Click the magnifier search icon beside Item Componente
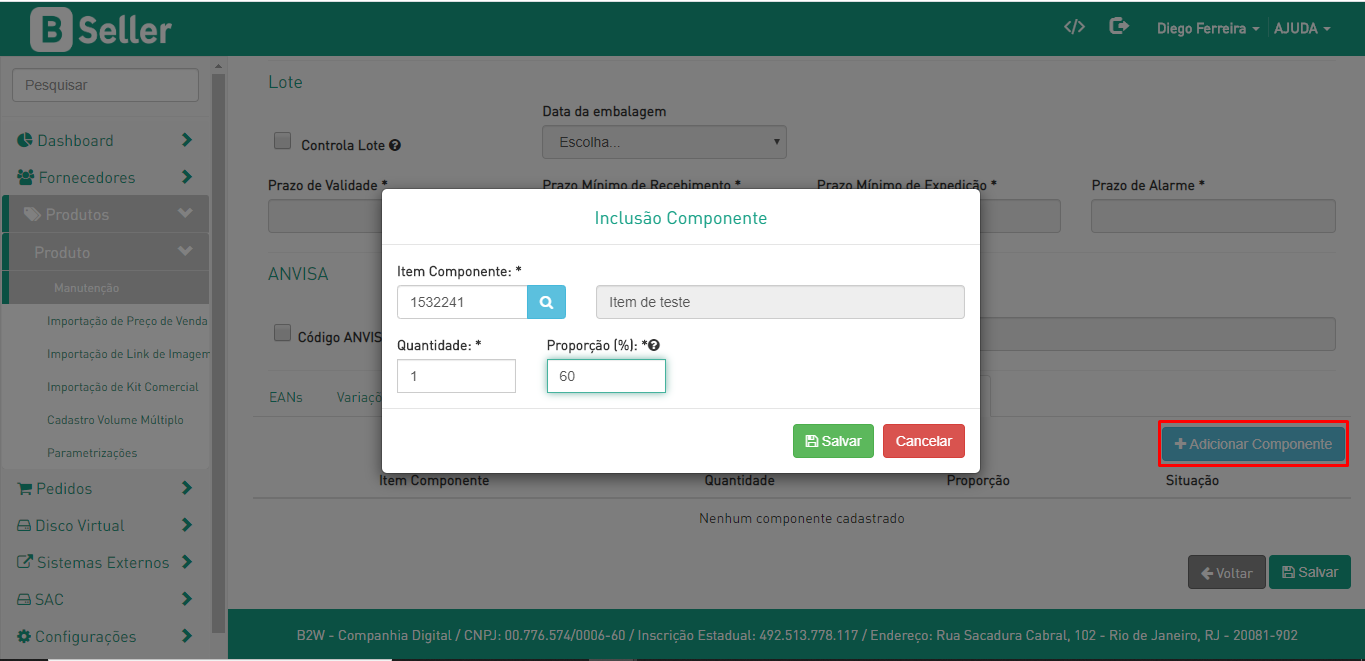Screen dimensions: 1365x661 coord(546,302)
